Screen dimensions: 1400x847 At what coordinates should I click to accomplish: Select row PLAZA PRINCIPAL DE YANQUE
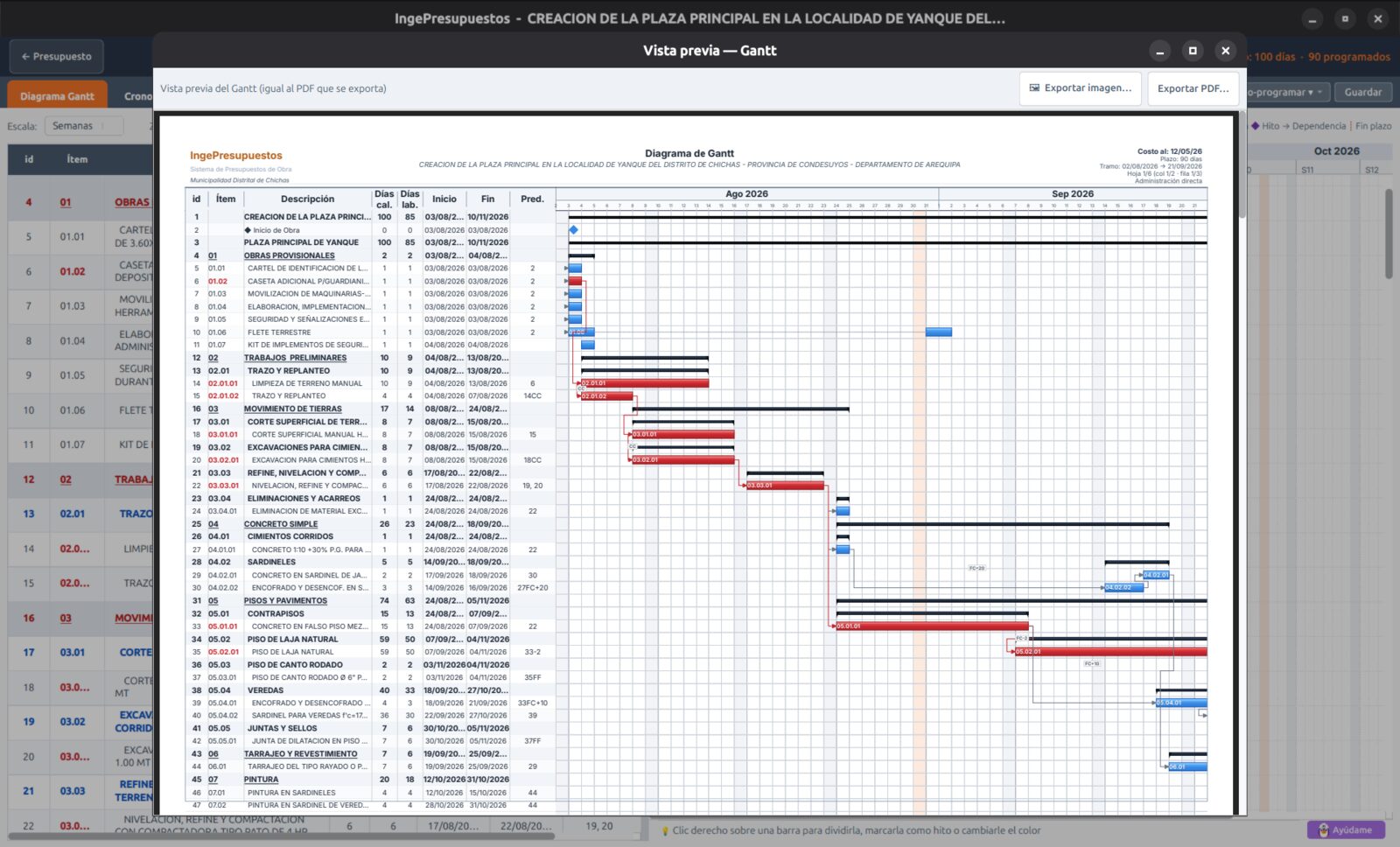tap(370, 242)
